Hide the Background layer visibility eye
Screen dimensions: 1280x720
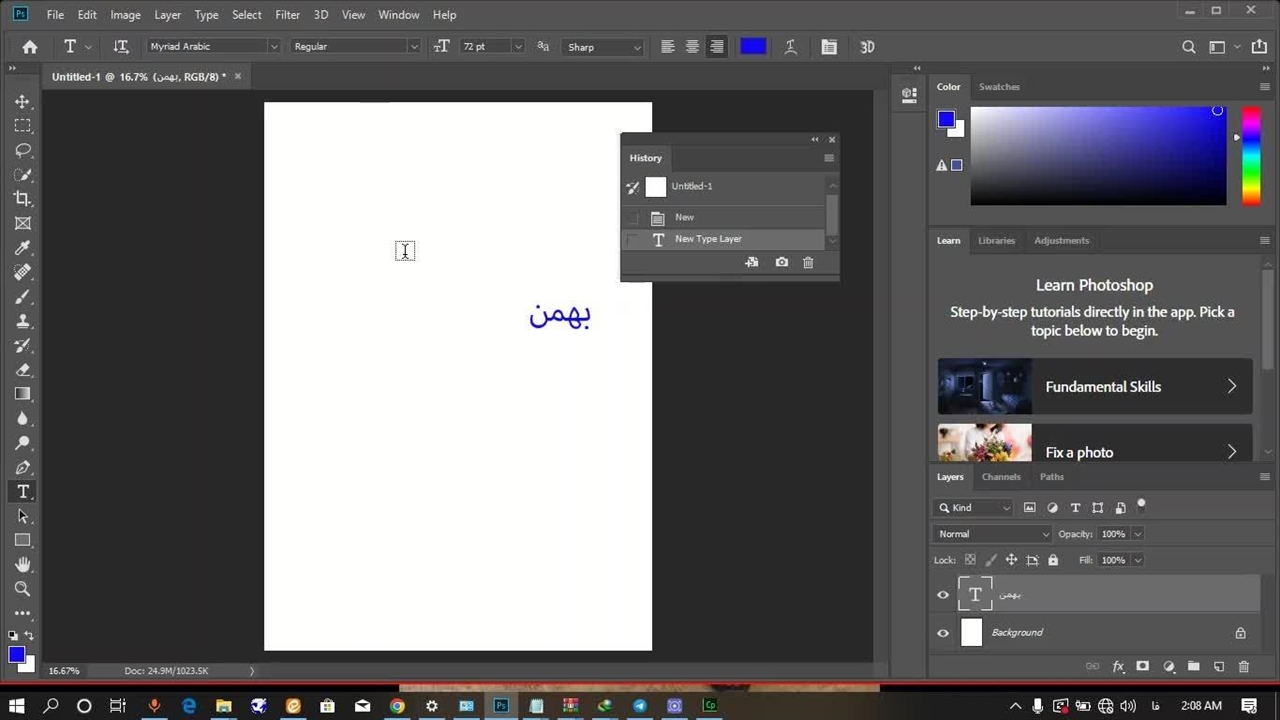point(943,633)
